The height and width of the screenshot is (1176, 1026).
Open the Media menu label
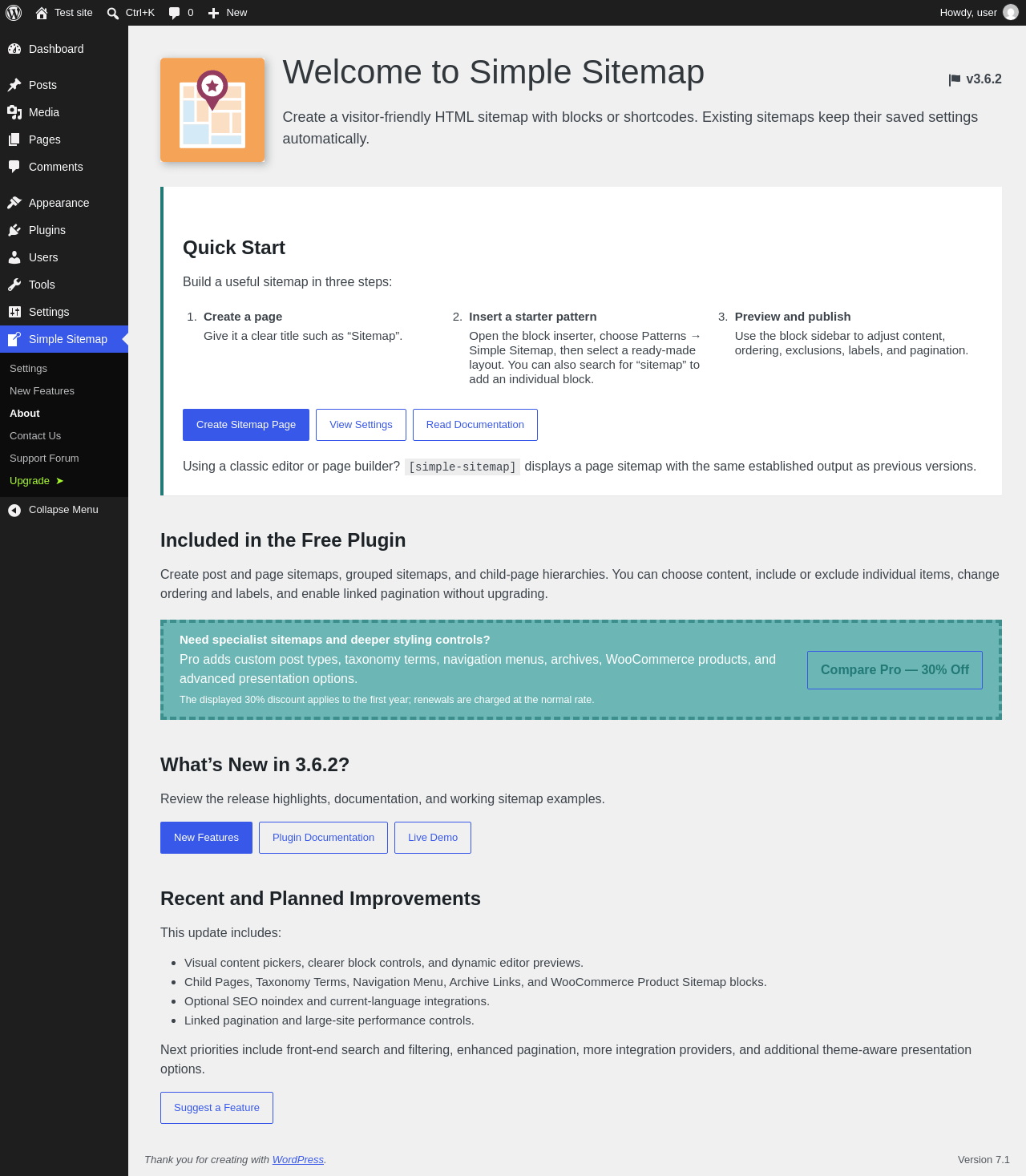pyautogui.click(x=44, y=112)
